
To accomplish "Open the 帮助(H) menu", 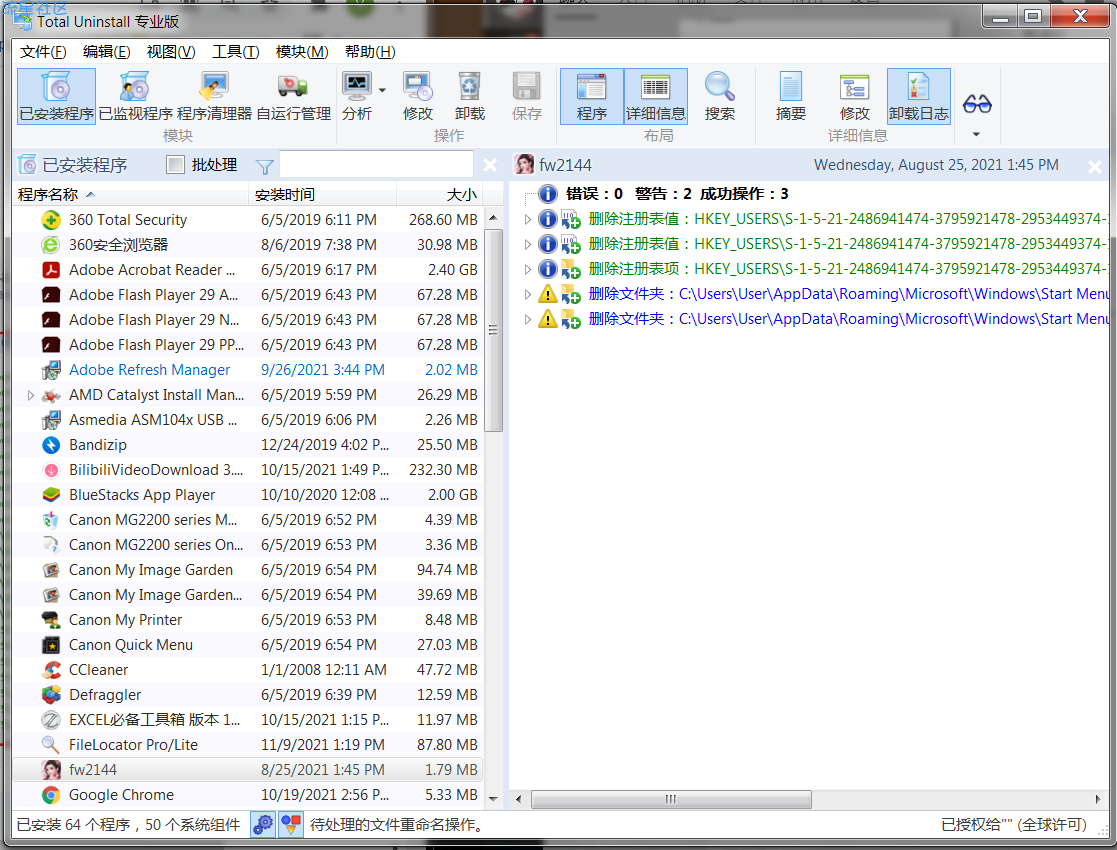I will [370, 52].
